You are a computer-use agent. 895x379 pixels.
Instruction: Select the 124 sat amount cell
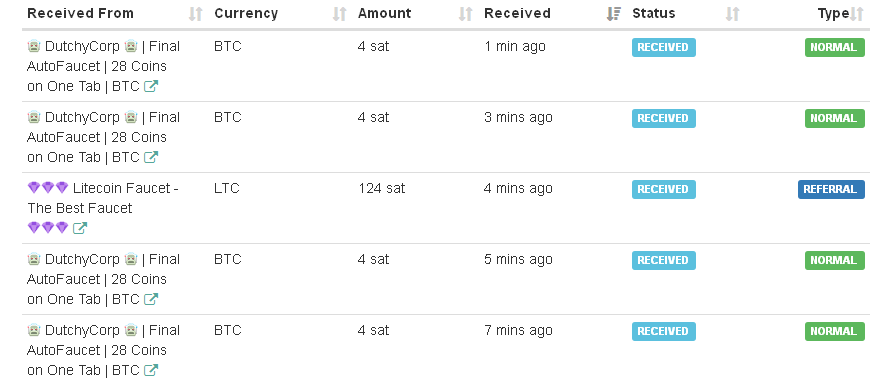pyautogui.click(x=381, y=188)
